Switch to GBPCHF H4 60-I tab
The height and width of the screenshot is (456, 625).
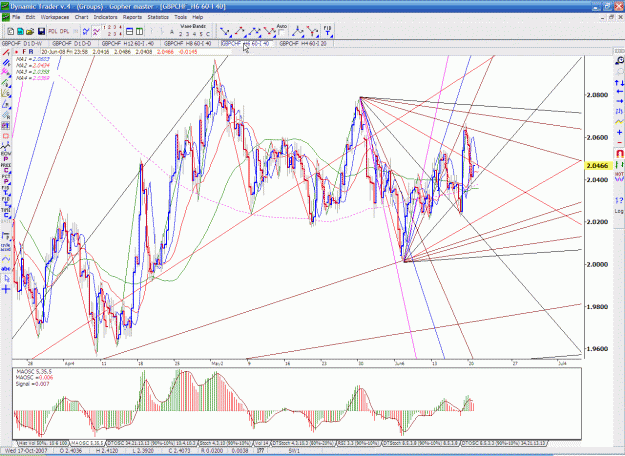click(x=303, y=43)
